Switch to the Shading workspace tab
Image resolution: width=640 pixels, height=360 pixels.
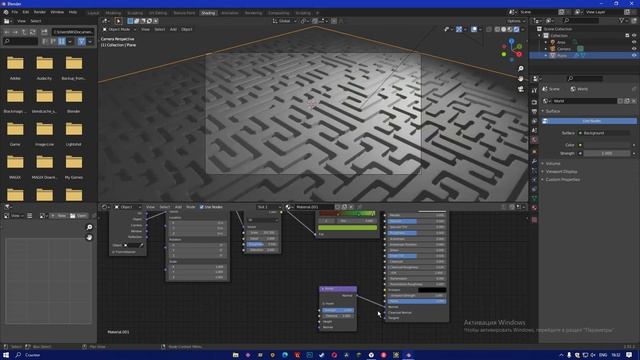point(208,13)
